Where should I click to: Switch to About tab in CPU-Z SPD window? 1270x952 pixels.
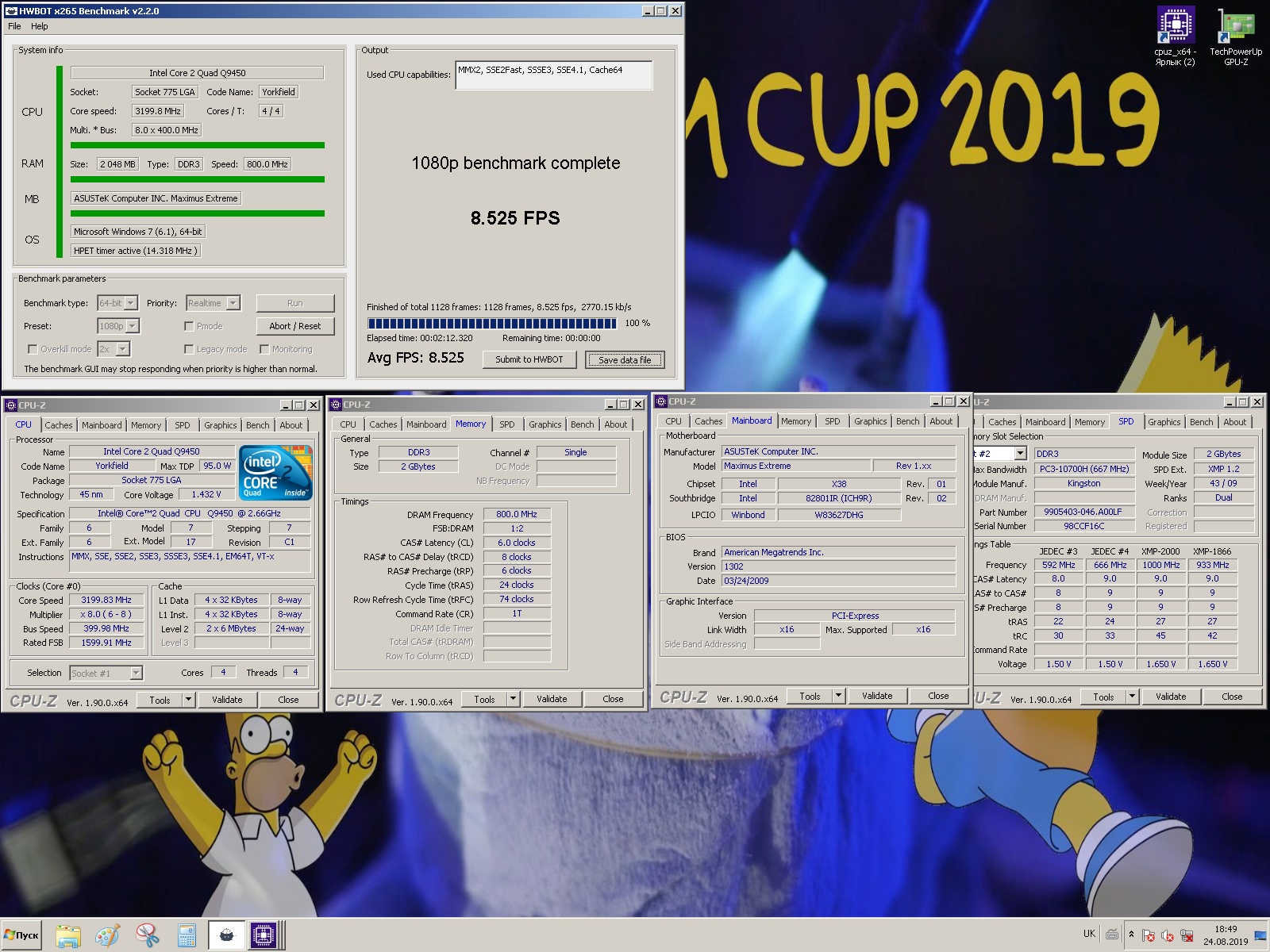(x=1234, y=422)
